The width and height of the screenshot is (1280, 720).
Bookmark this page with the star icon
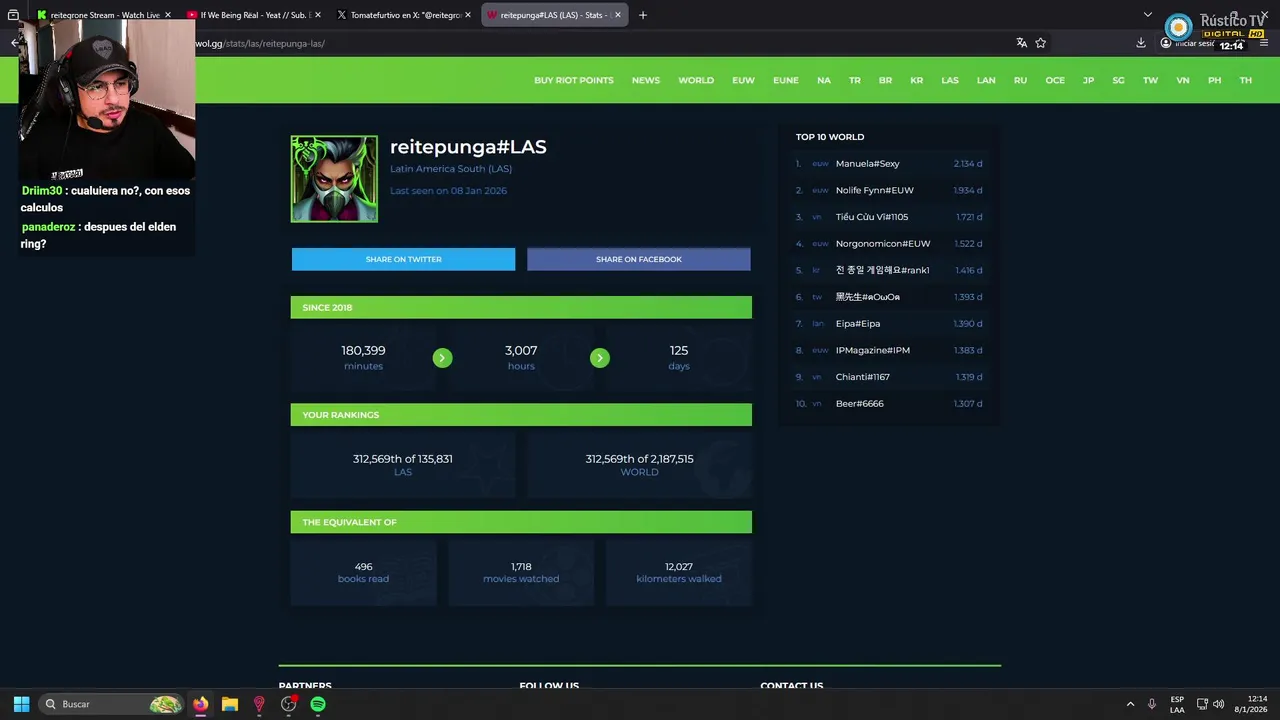(x=1041, y=43)
